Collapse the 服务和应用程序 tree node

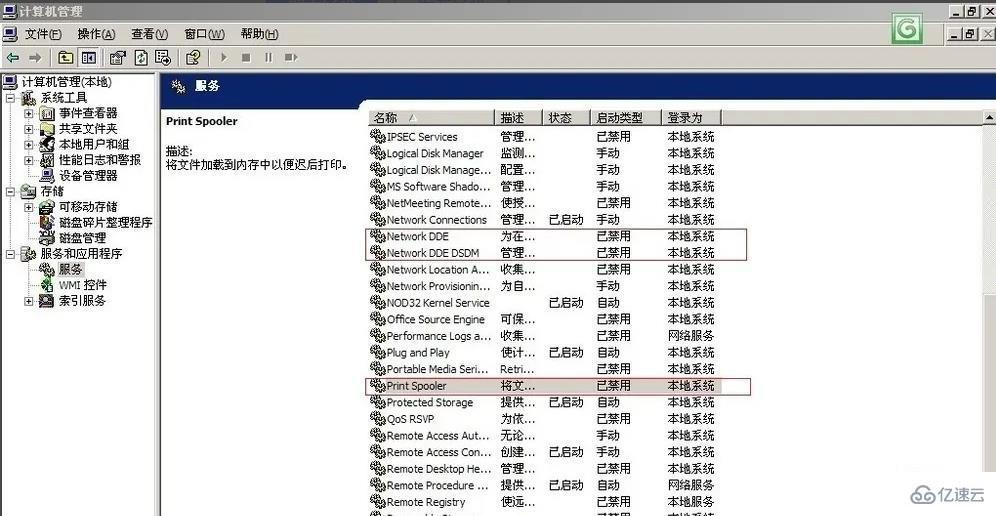pyautogui.click(x=10, y=254)
